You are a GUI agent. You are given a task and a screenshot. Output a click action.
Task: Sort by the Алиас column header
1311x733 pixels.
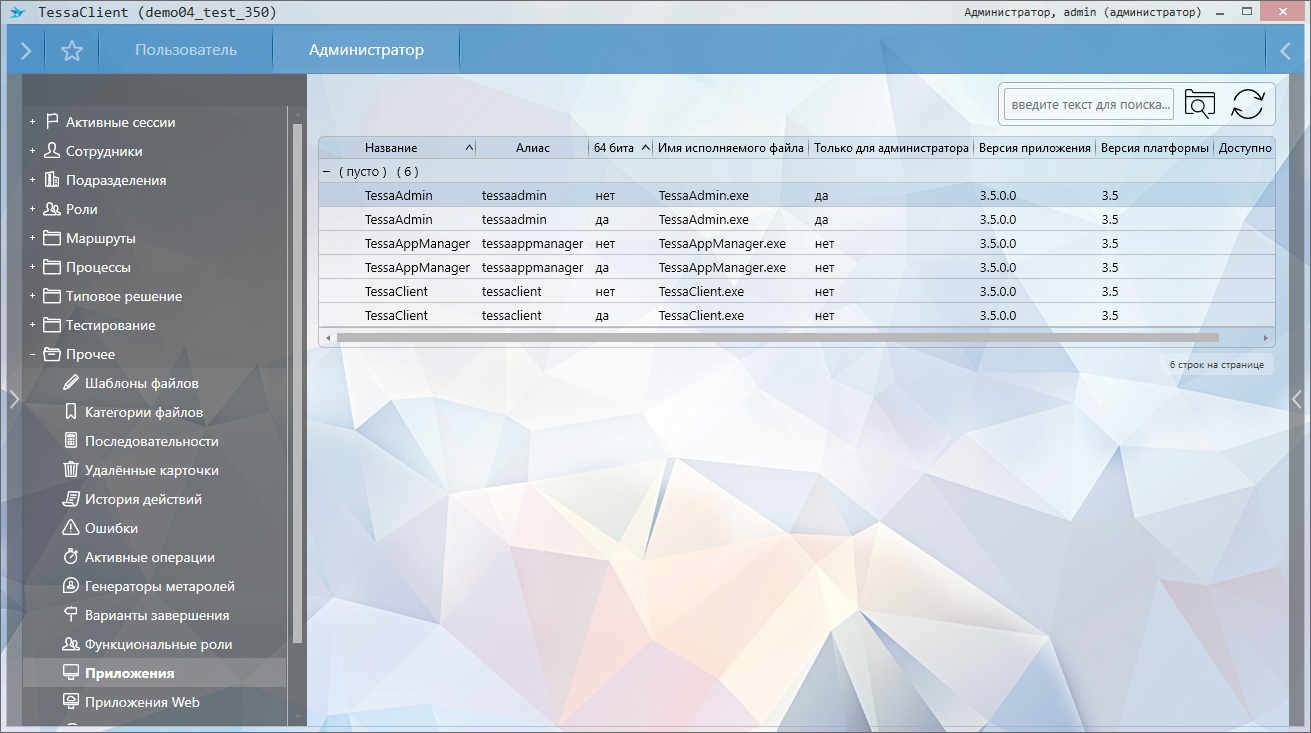(x=532, y=148)
